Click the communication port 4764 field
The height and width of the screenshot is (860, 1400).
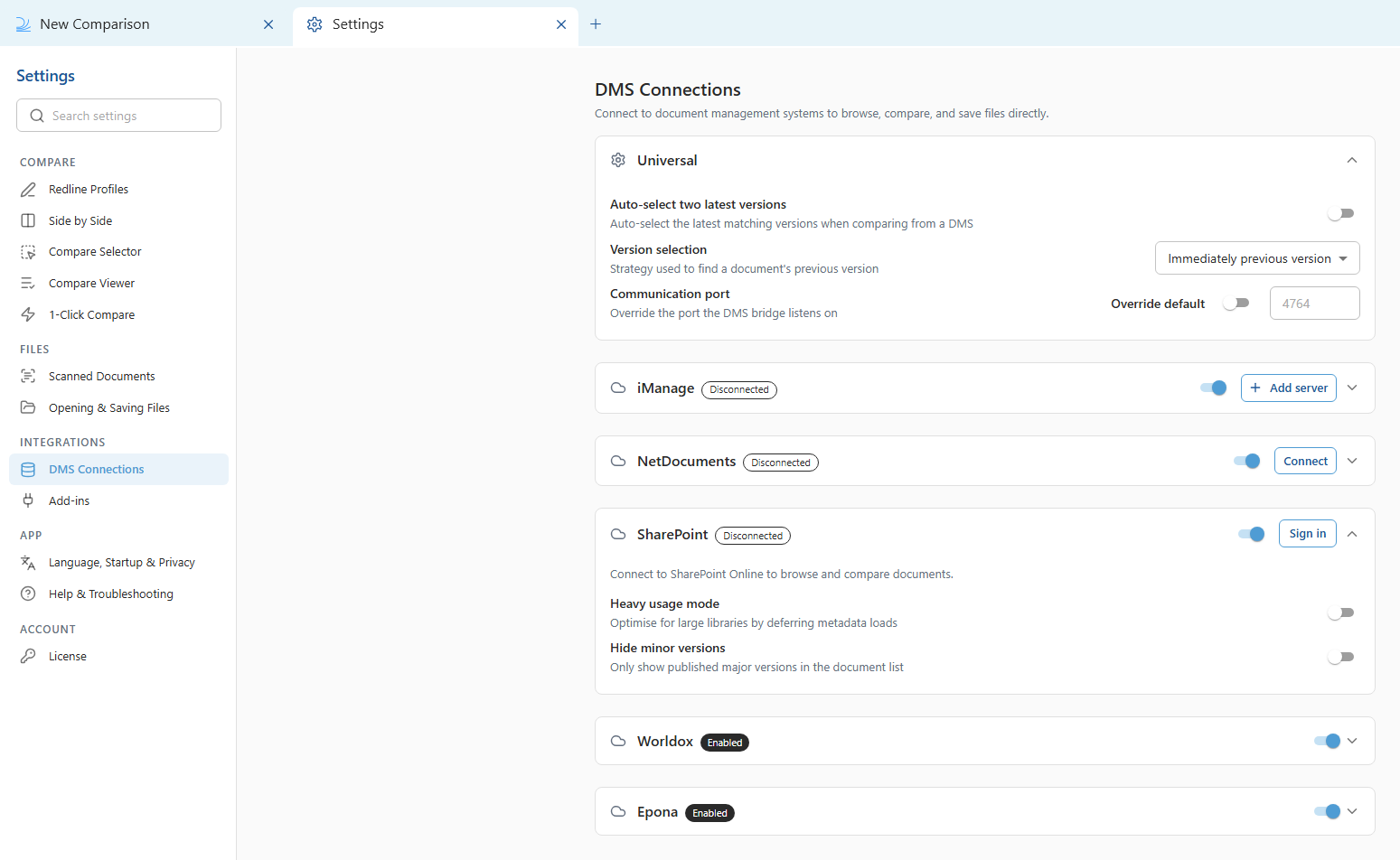(x=1314, y=304)
